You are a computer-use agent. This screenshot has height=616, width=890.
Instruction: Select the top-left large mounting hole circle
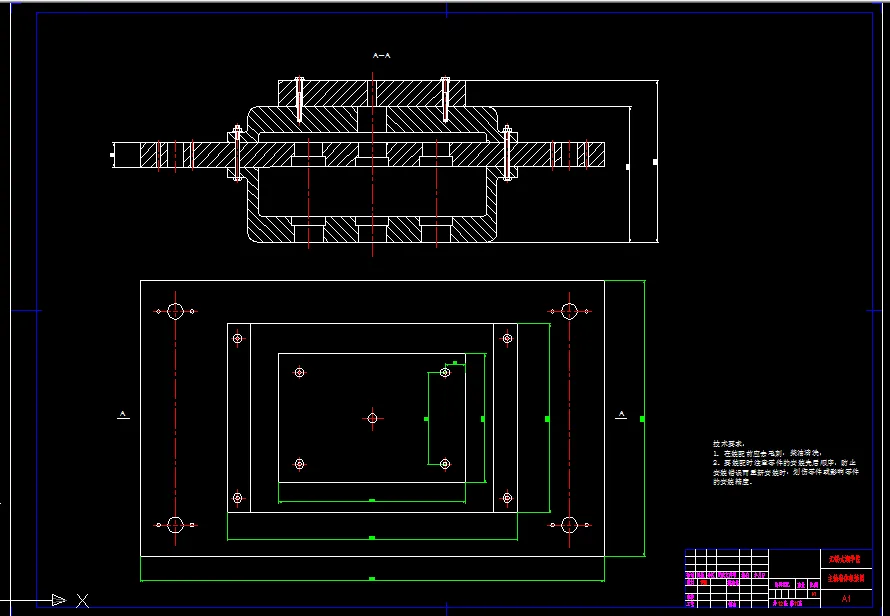tap(175, 311)
